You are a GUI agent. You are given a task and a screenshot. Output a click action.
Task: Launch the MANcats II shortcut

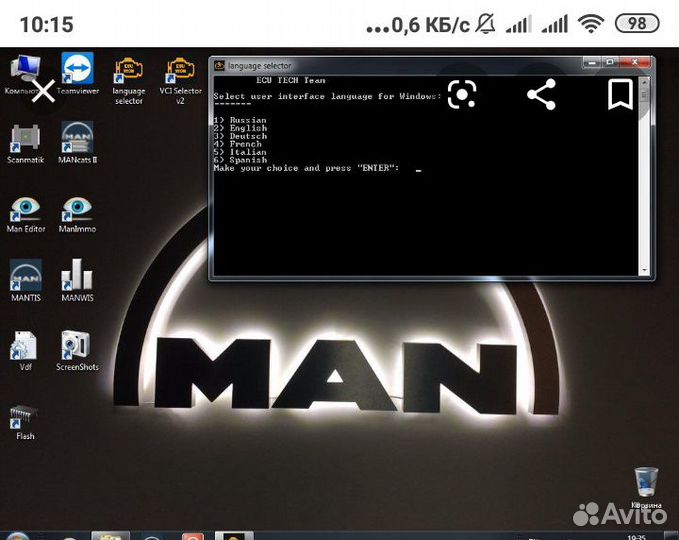tap(77, 142)
